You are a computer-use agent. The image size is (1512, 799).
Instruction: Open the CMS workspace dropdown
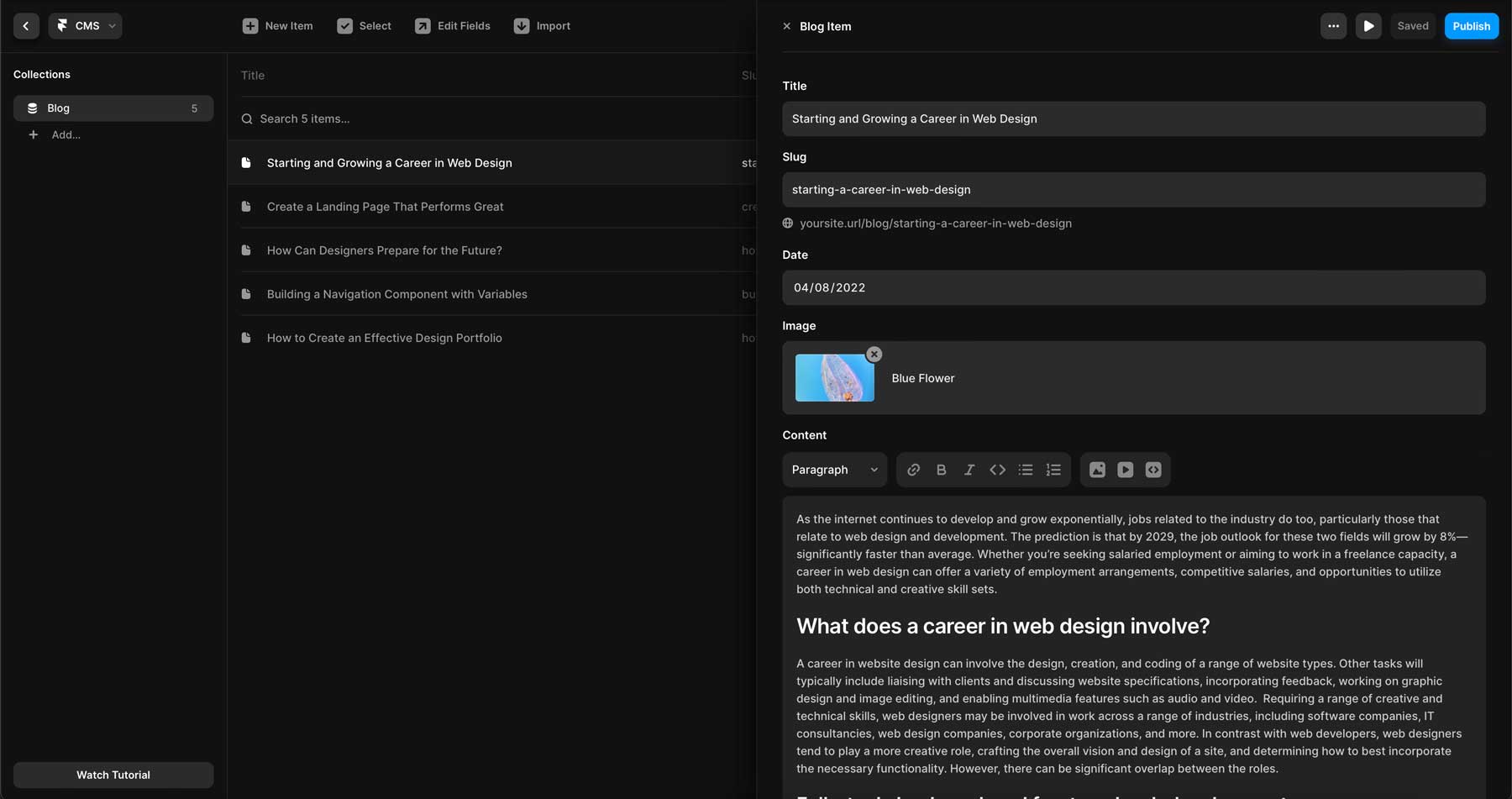85,26
